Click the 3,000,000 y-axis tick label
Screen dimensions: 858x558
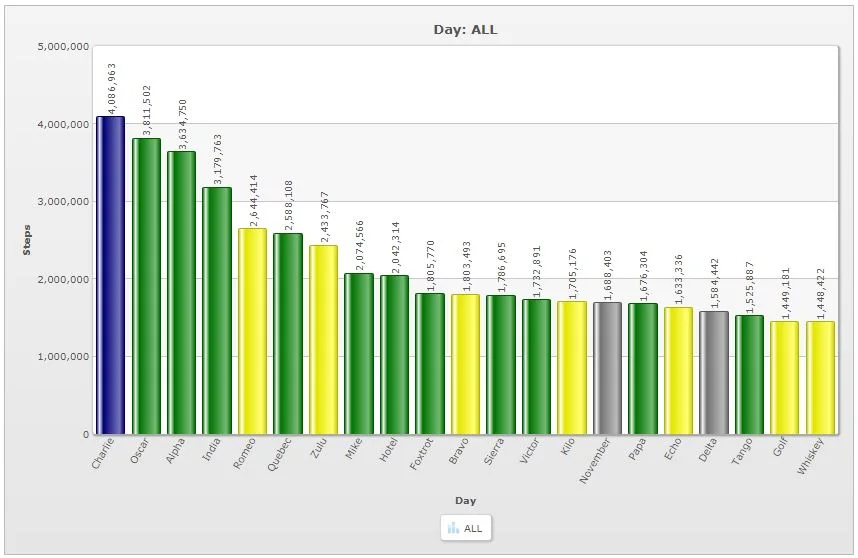63,201
